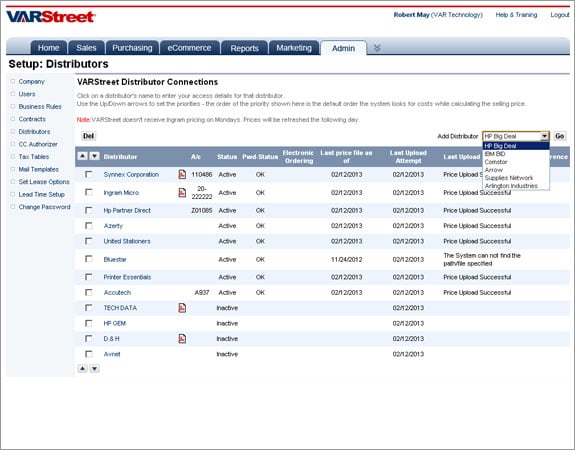Open Avnet distributor details

pos(112,354)
